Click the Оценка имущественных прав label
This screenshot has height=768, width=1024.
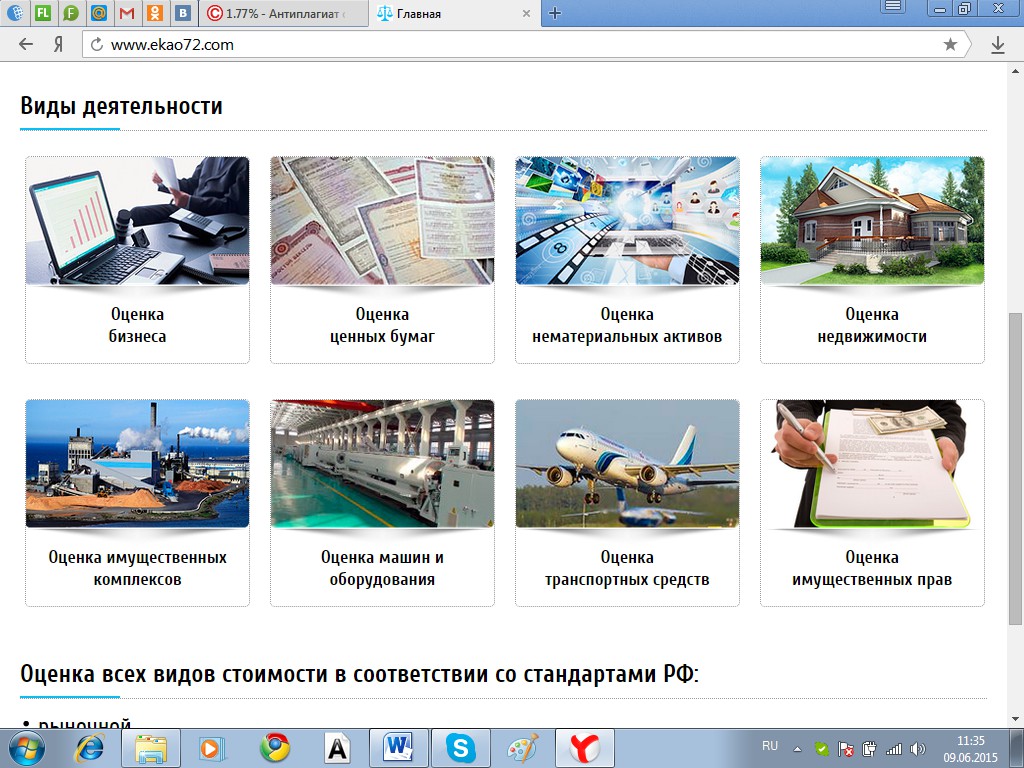(x=872, y=568)
